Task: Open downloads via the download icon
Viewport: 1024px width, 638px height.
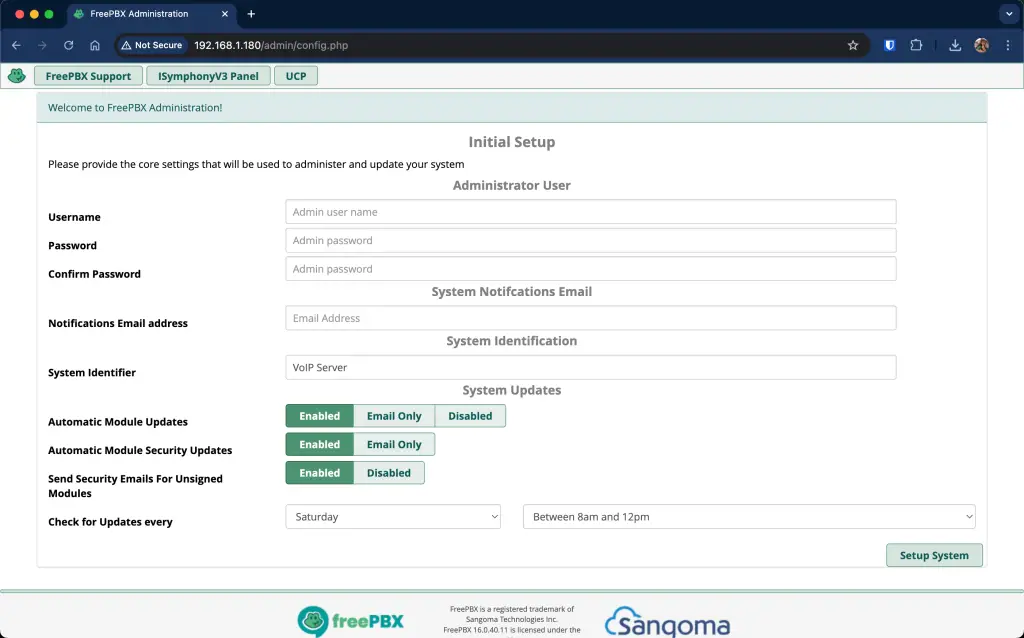Action: click(x=952, y=45)
